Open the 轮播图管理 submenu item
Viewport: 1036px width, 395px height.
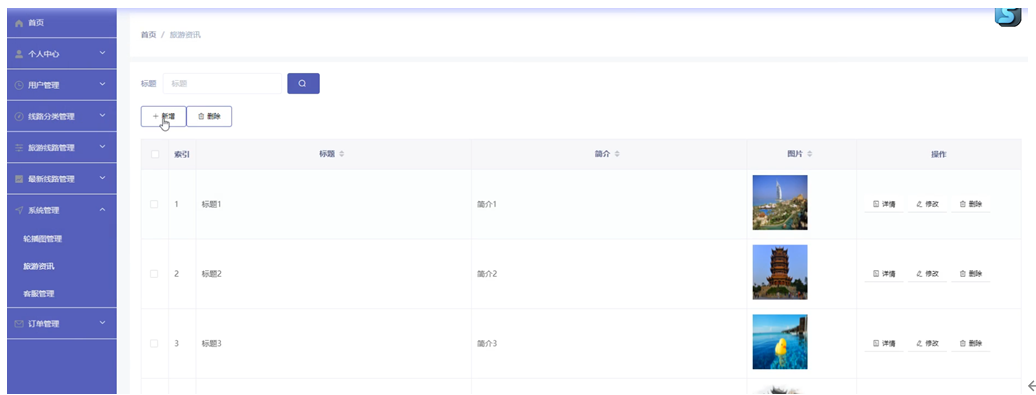61,238
